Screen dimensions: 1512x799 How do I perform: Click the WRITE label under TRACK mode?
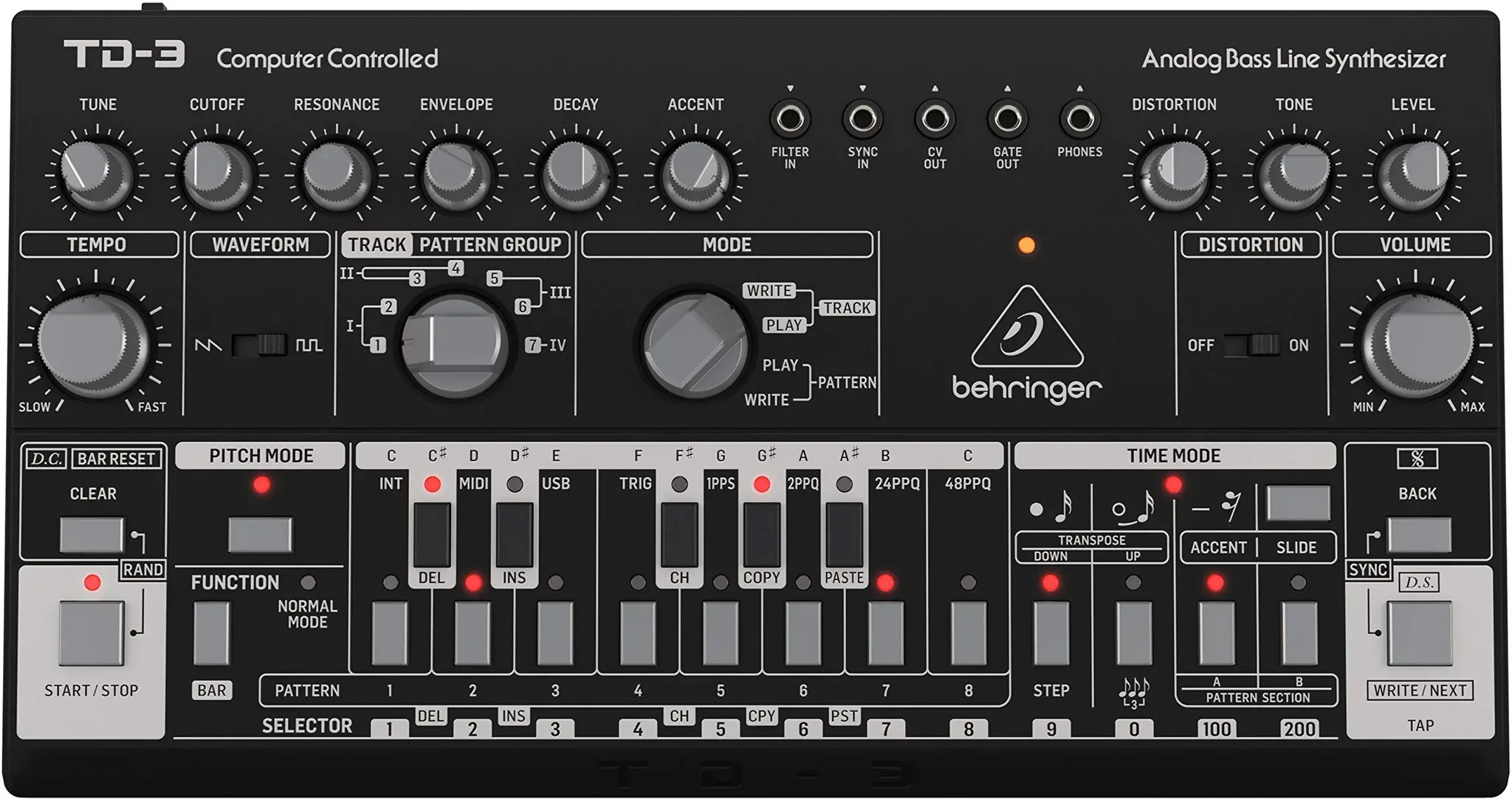(x=769, y=291)
